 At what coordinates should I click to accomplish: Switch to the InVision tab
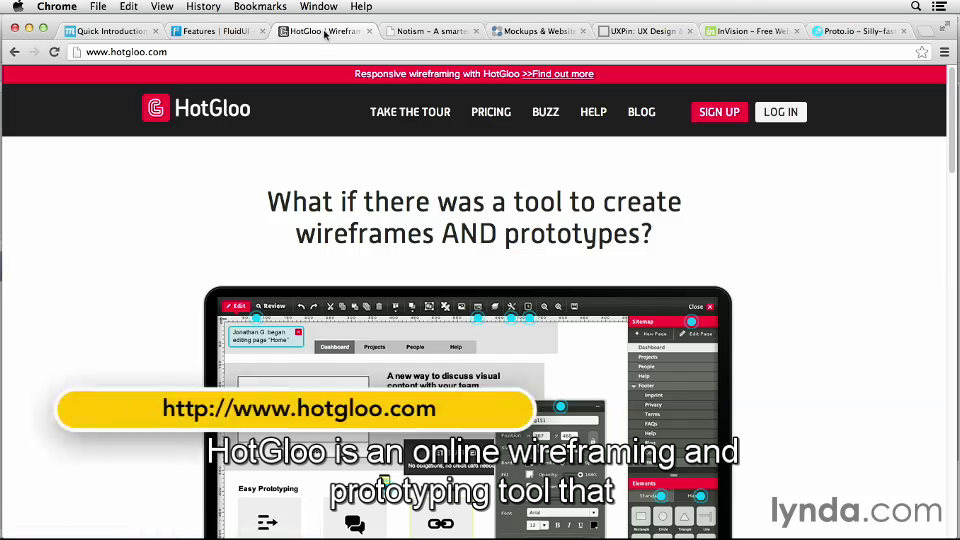coord(752,31)
